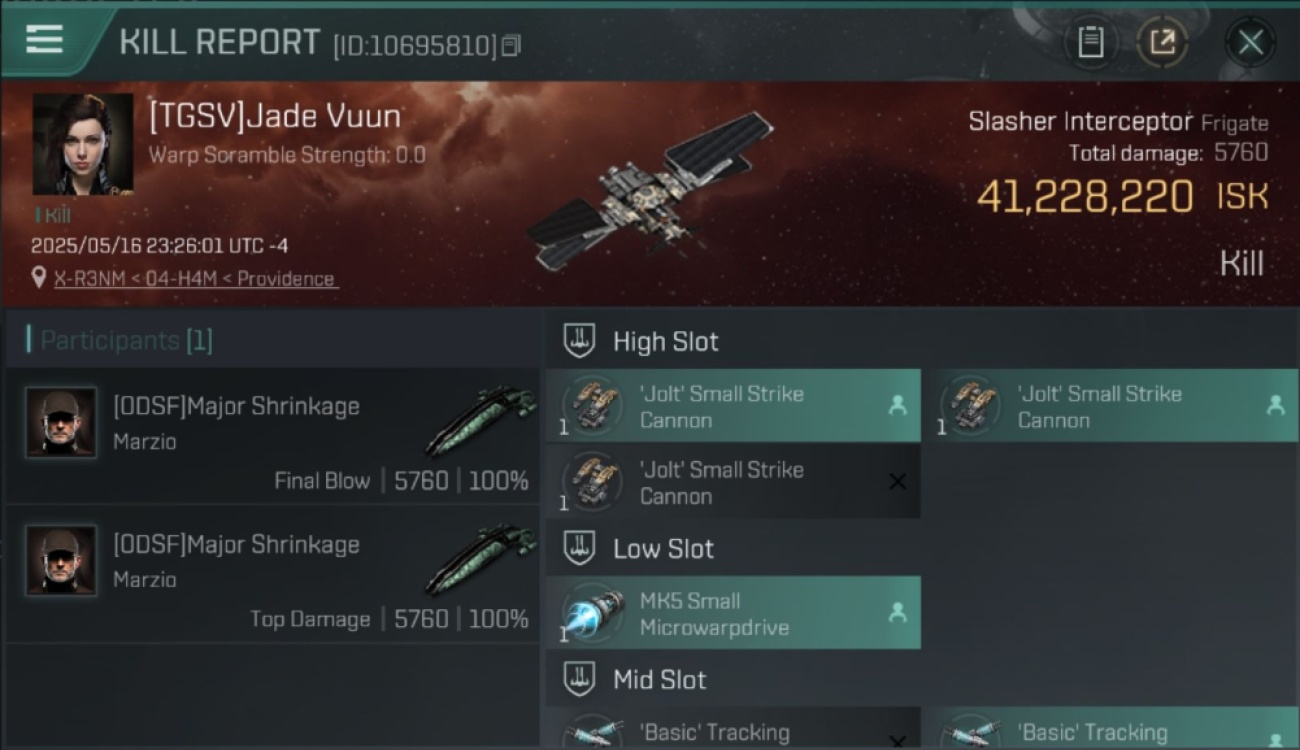Open the hamburger menu in the top-left corner

tap(44, 40)
